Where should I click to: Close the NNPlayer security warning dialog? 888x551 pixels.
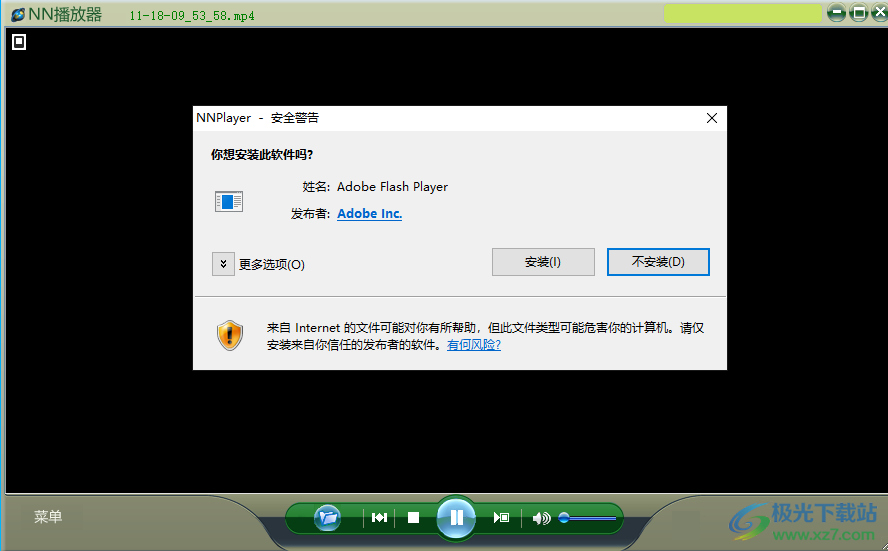click(x=712, y=118)
